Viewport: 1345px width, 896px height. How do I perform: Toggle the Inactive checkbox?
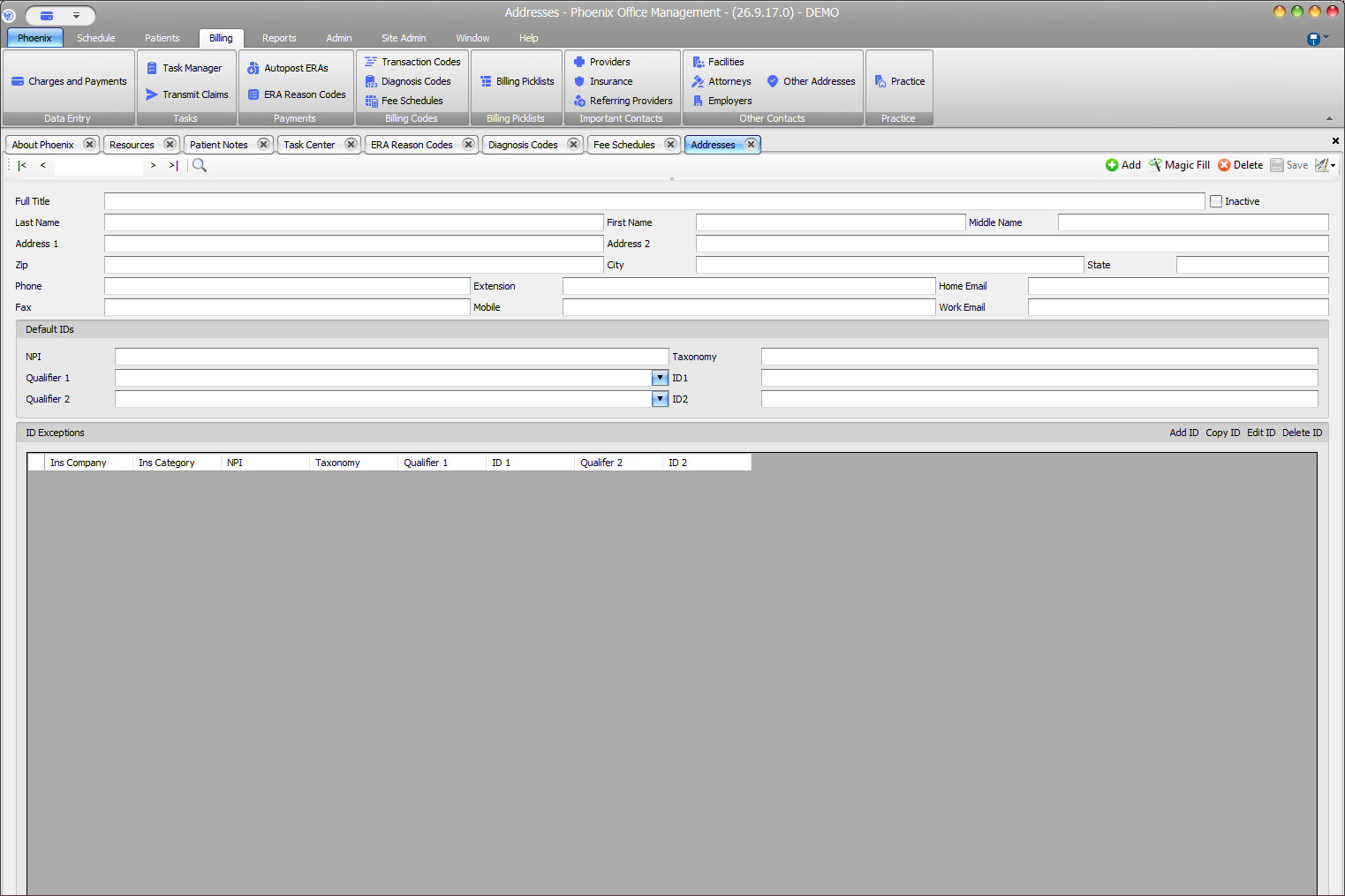pos(1216,201)
